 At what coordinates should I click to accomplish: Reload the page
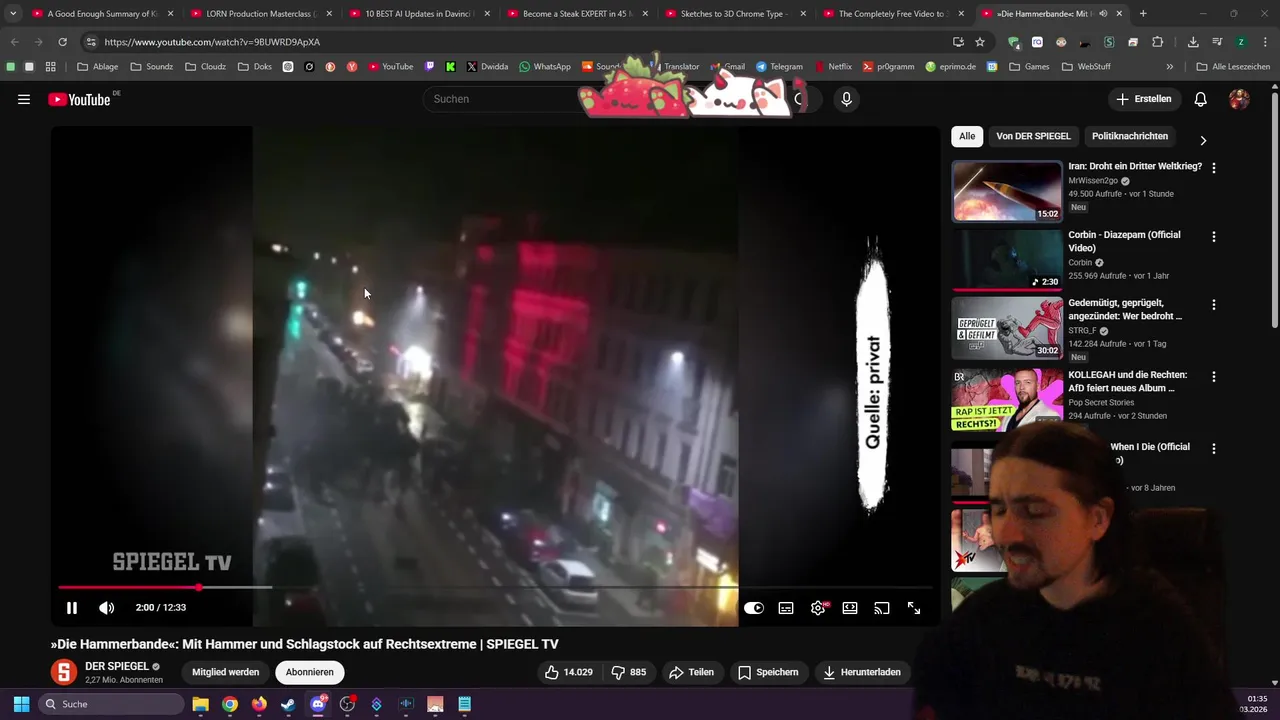click(62, 42)
